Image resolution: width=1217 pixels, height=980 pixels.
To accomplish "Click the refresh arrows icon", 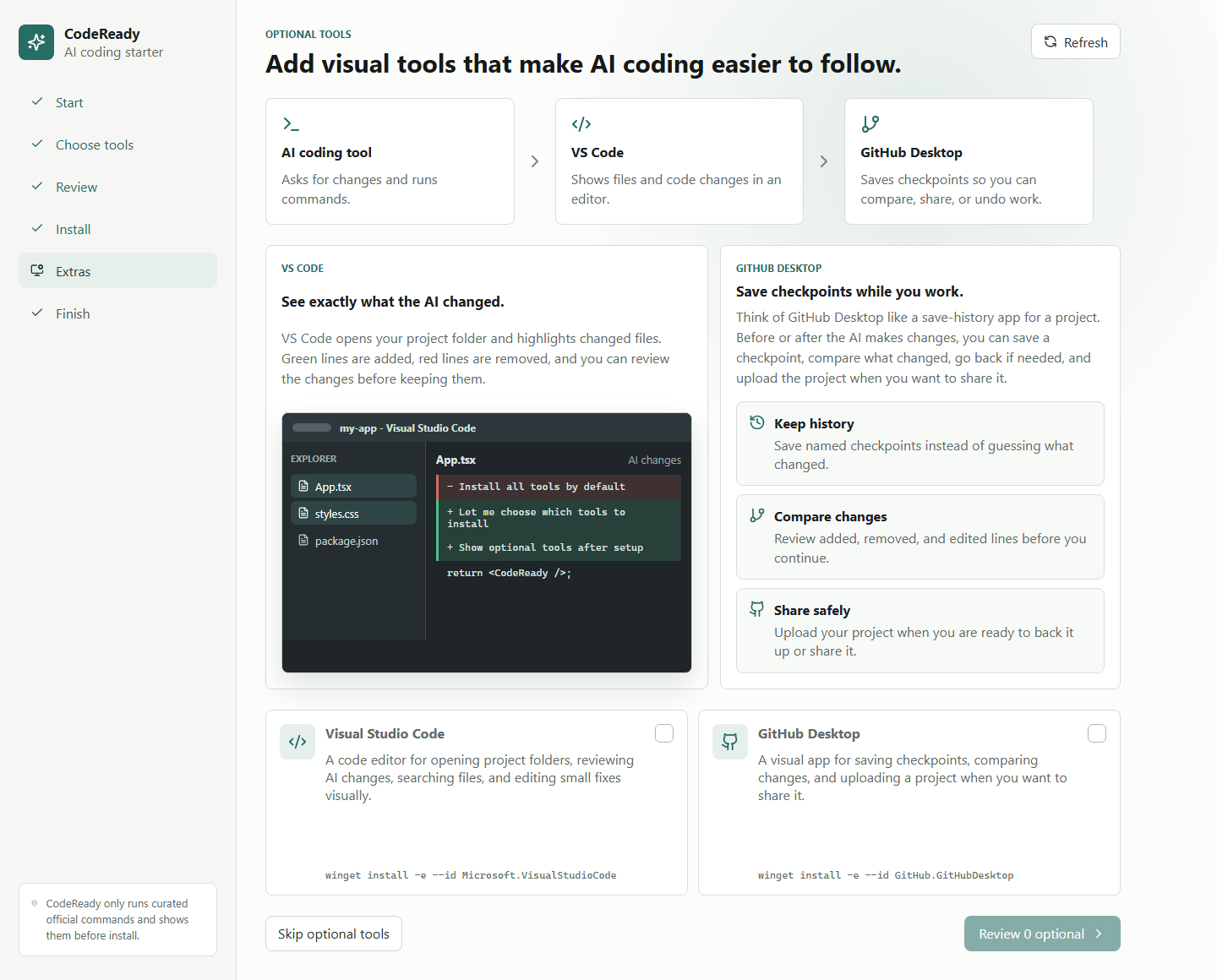I will tap(1051, 41).
